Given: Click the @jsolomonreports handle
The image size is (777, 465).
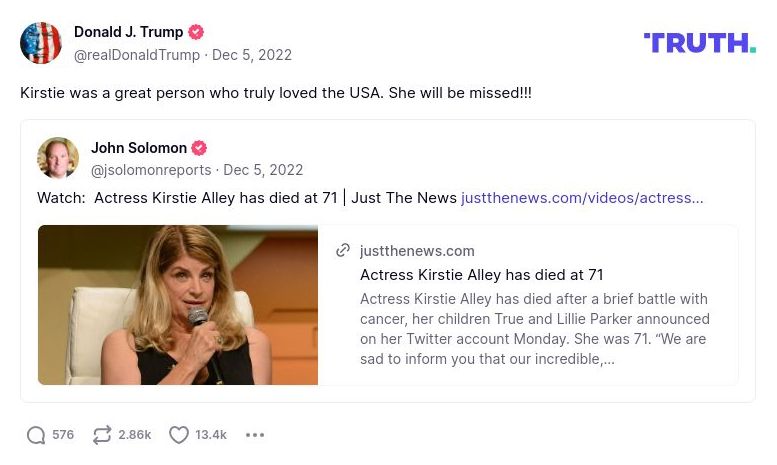Looking at the screenshot, I should 151,170.
